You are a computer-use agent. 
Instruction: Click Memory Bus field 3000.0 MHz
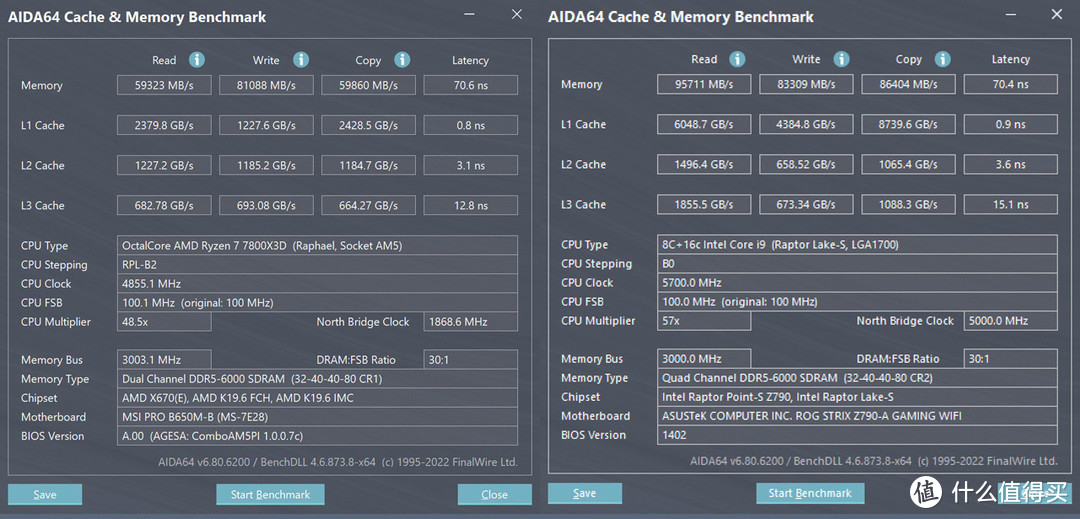(x=704, y=359)
